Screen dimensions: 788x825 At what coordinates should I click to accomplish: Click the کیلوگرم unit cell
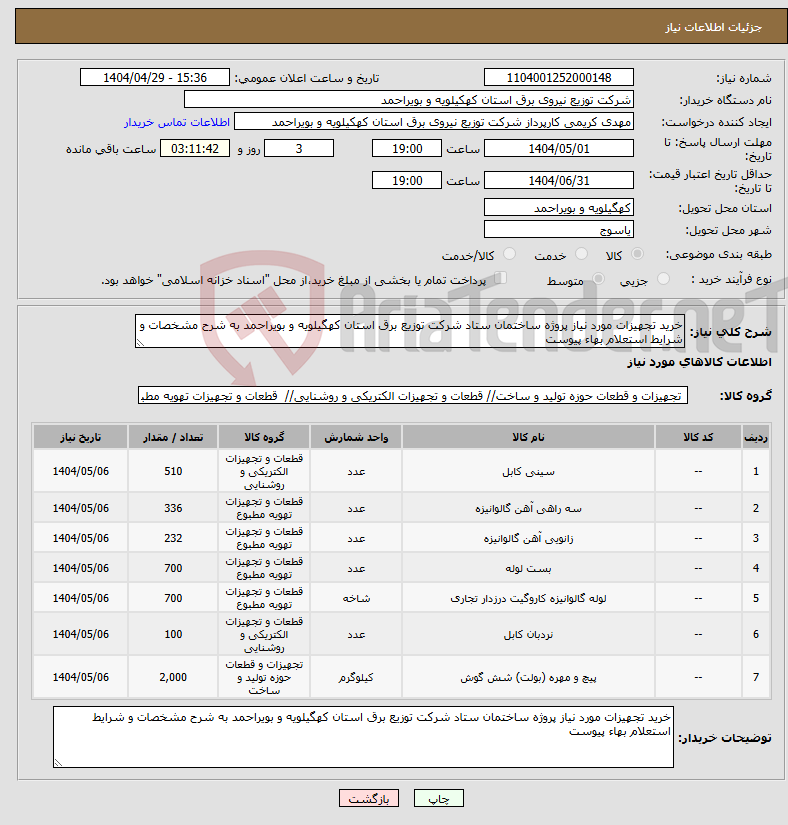[356, 678]
